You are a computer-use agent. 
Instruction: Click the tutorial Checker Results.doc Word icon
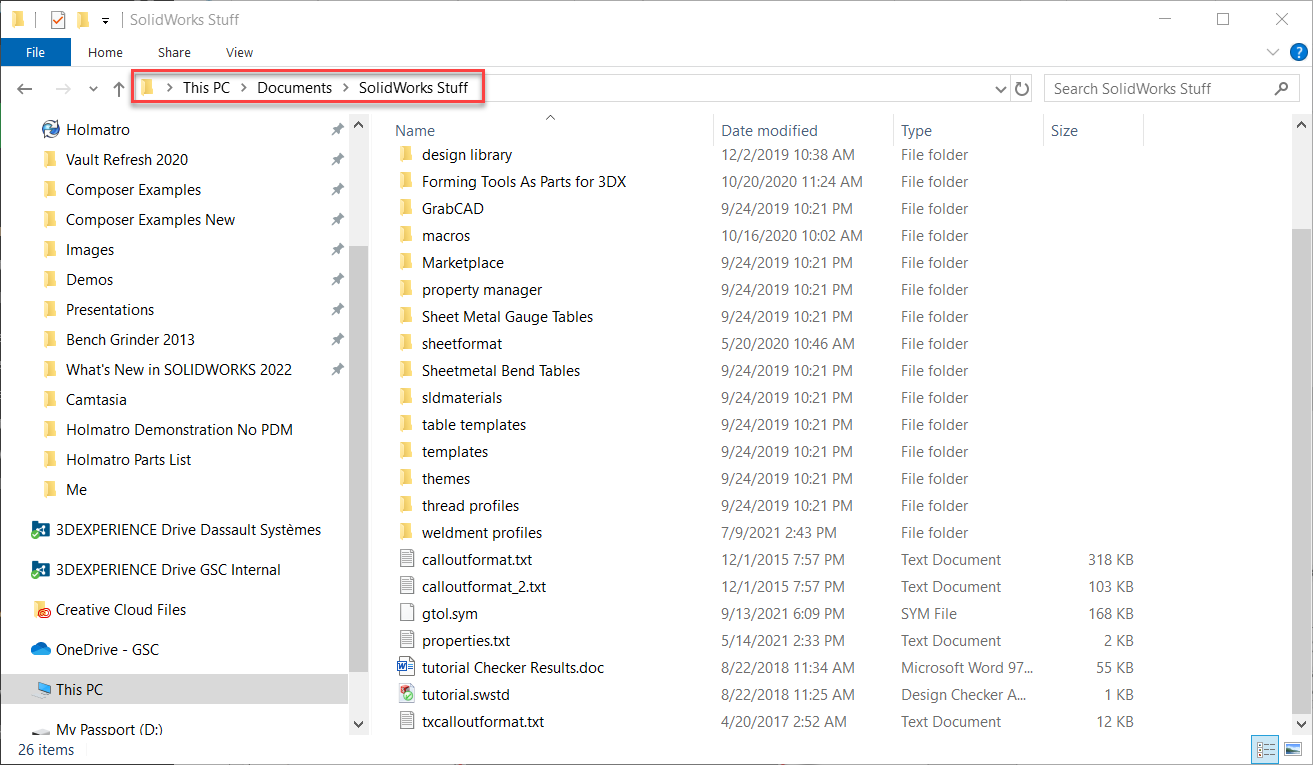tap(405, 667)
